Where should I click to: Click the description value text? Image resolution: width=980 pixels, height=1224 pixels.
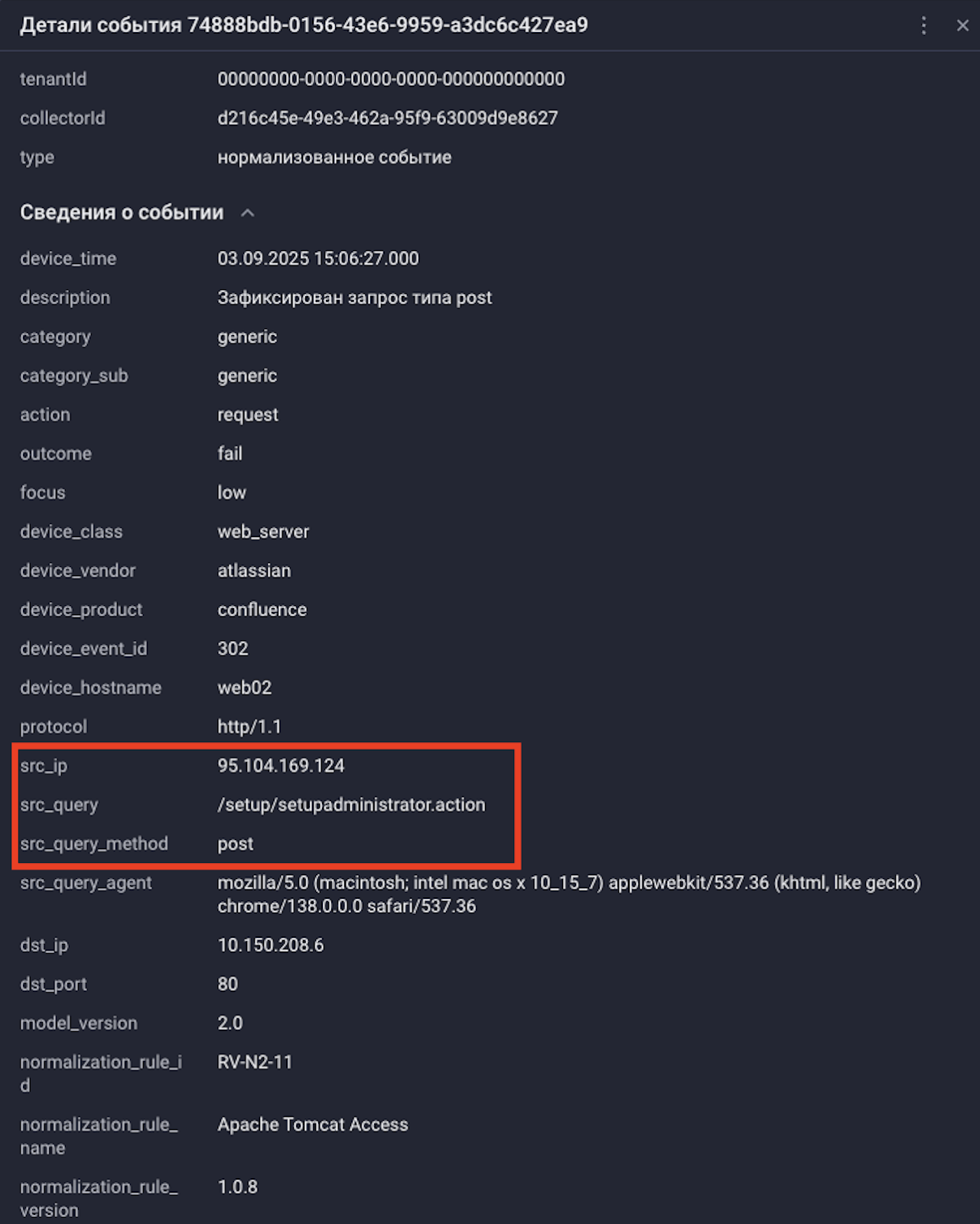[x=354, y=298]
